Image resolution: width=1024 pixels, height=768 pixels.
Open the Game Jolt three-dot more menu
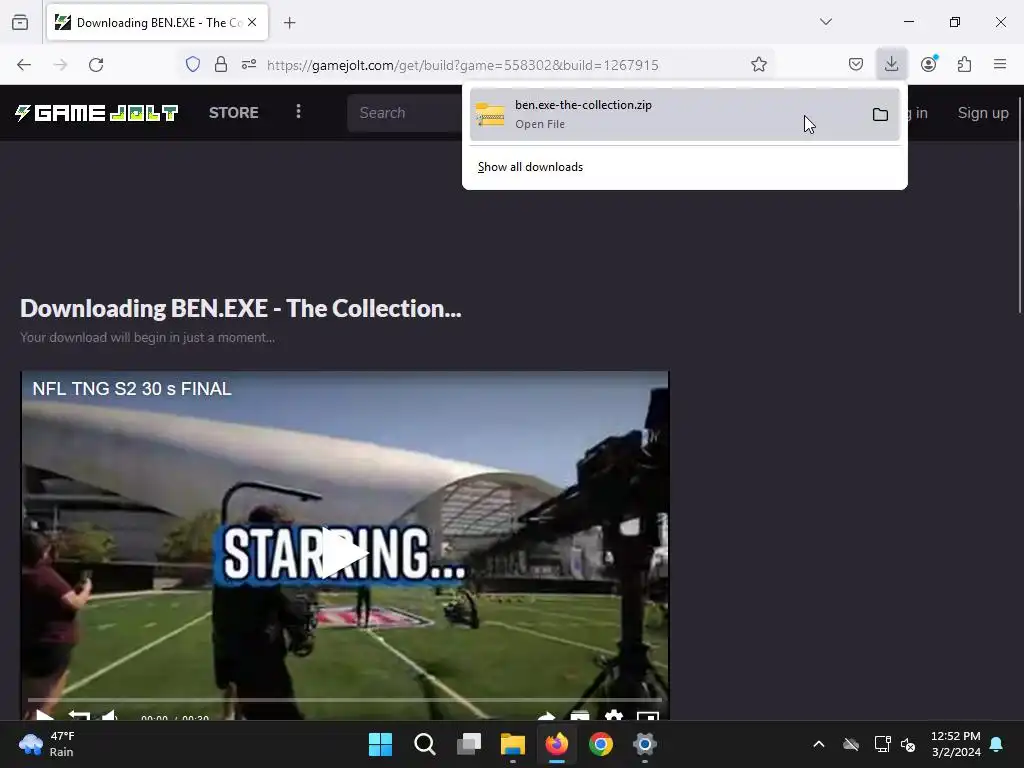298,112
